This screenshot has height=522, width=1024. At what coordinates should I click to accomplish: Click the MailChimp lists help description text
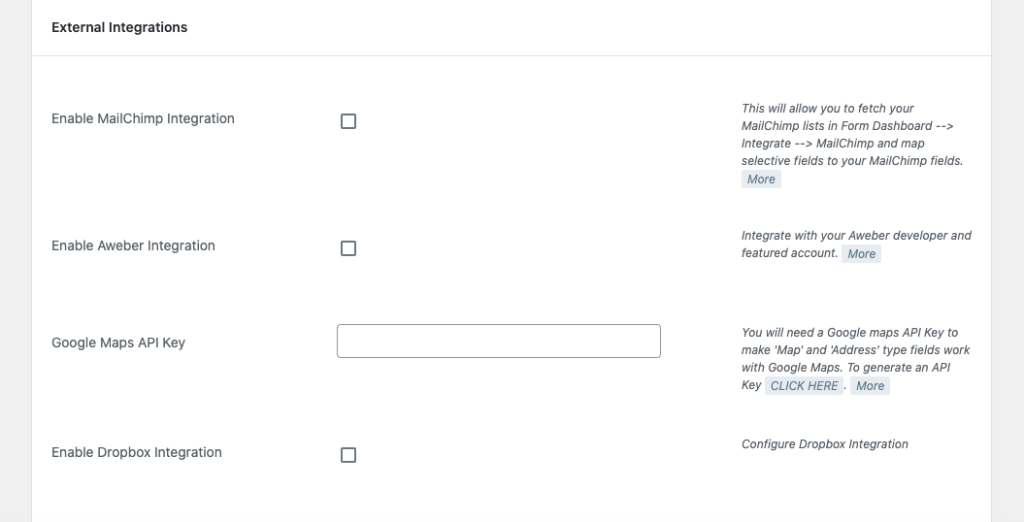(x=850, y=135)
